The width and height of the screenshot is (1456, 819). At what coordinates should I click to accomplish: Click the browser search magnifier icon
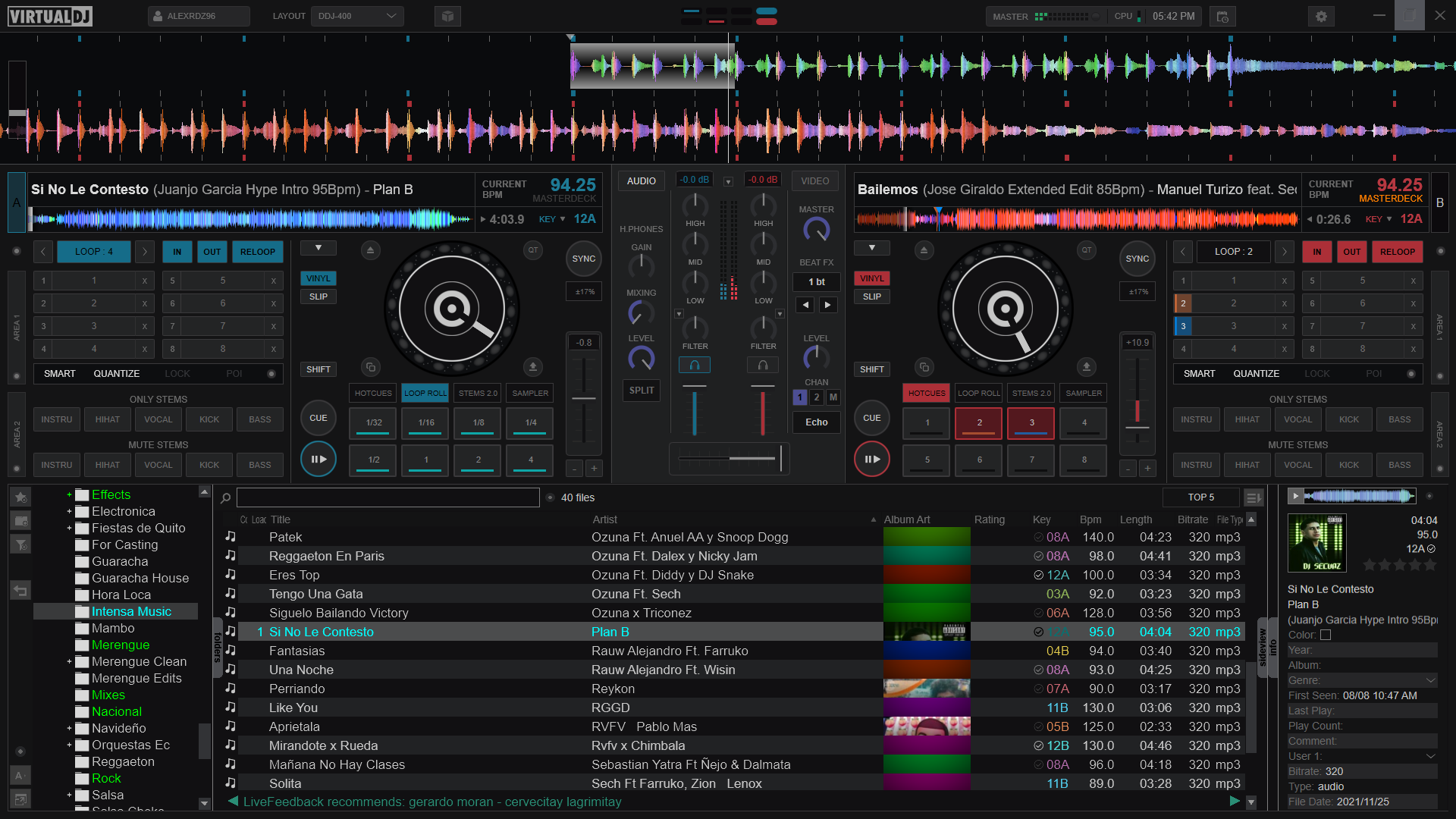pyautogui.click(x=225, y=498)
